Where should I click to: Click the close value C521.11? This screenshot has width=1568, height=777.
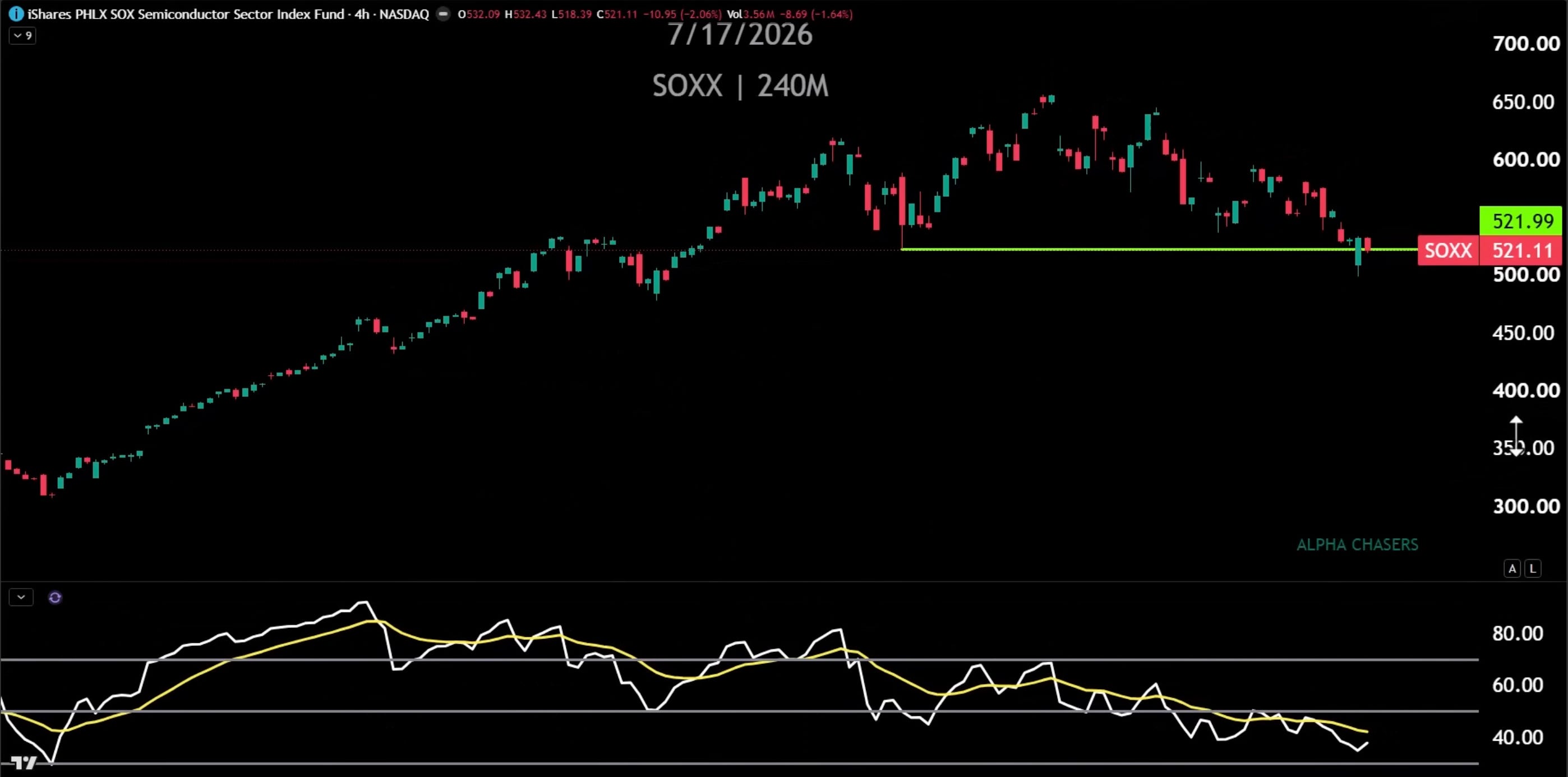point(617,14)
